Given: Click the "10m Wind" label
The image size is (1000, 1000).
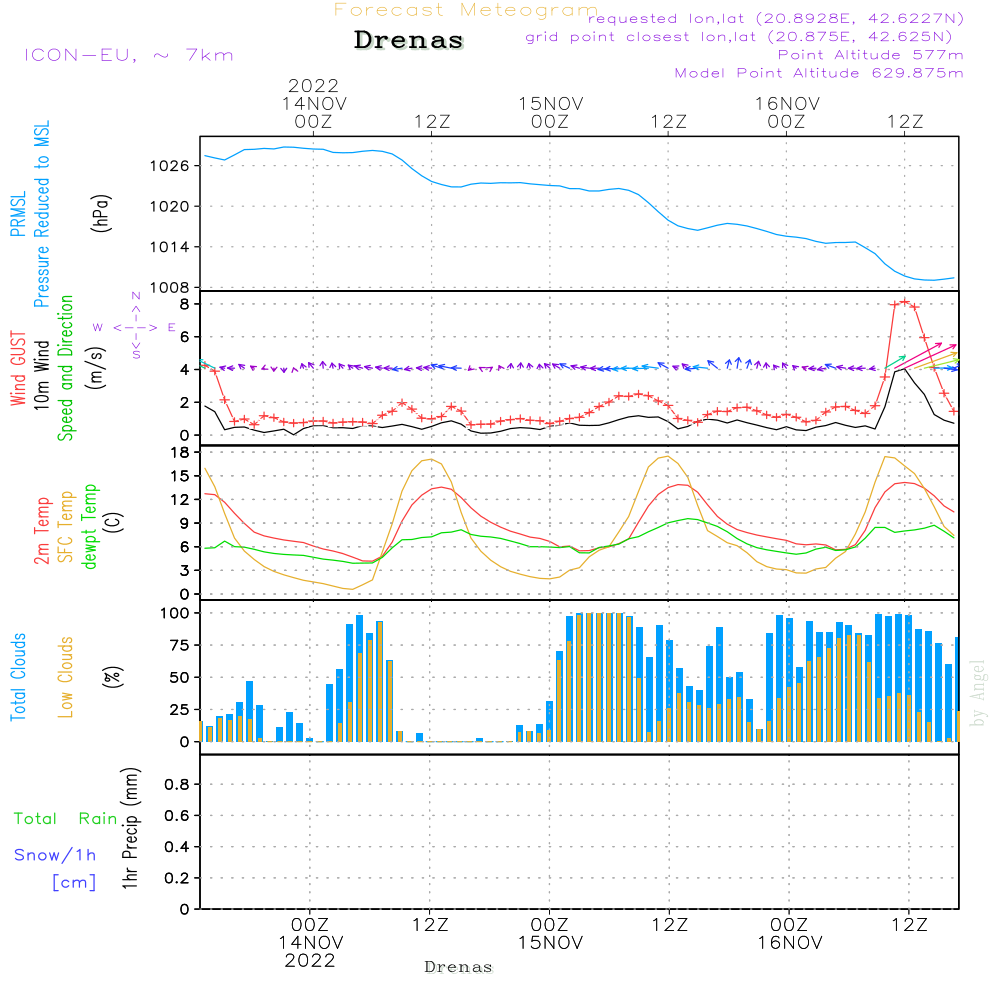Looking at the screenshot, I should (x=41, y=375).
